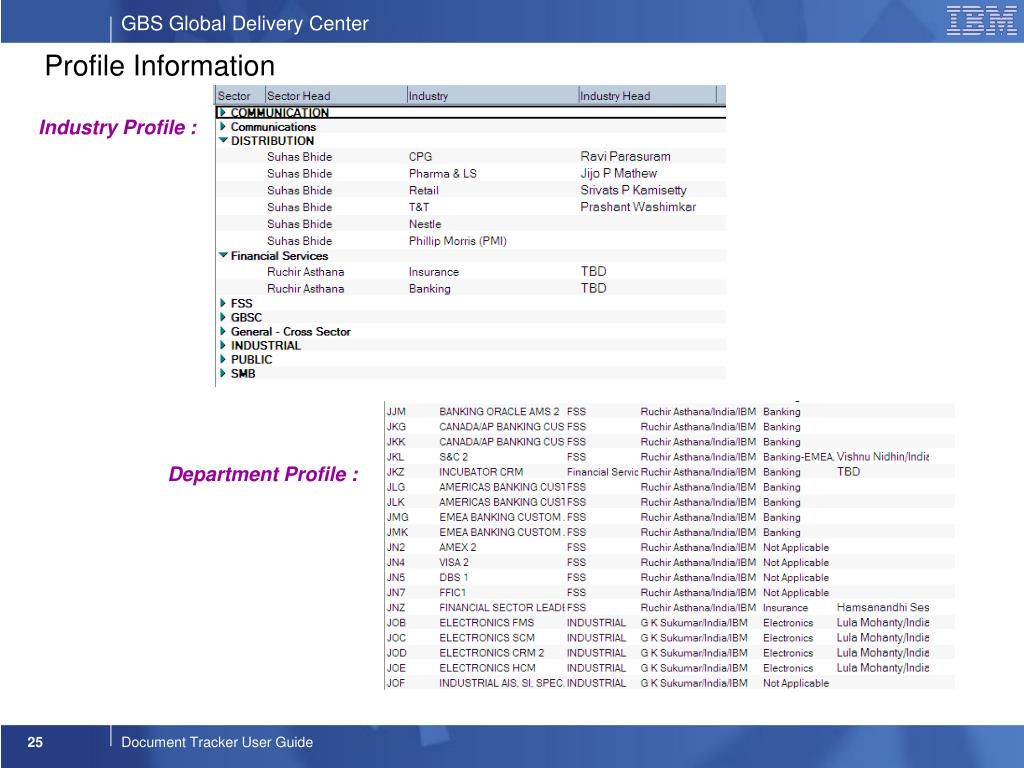This screenshot has width=1024, height=768.
Task: Click industry head Prashant Washimkar
Action: 638,207
